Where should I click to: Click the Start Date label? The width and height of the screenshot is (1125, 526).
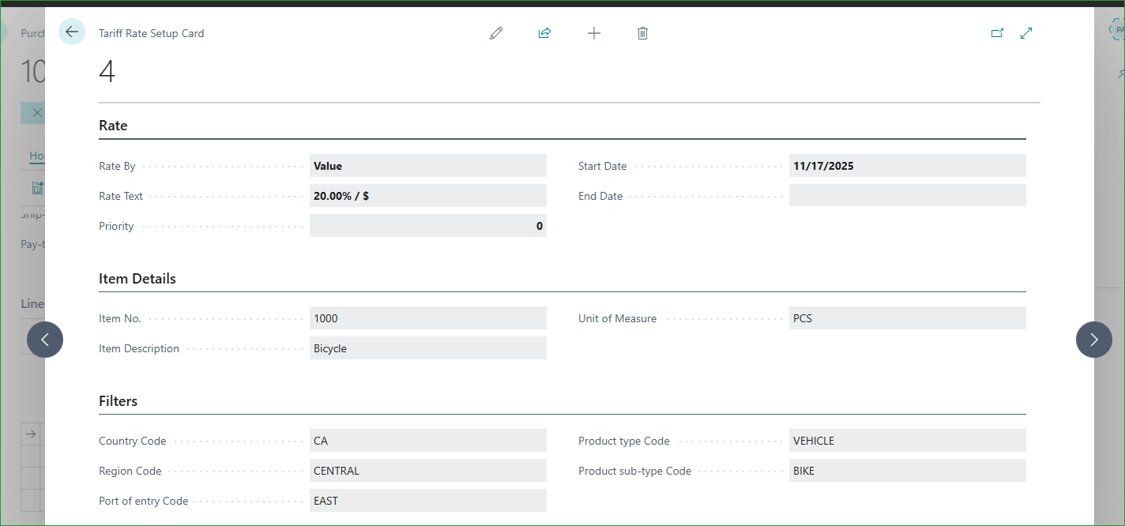(602, 166)
